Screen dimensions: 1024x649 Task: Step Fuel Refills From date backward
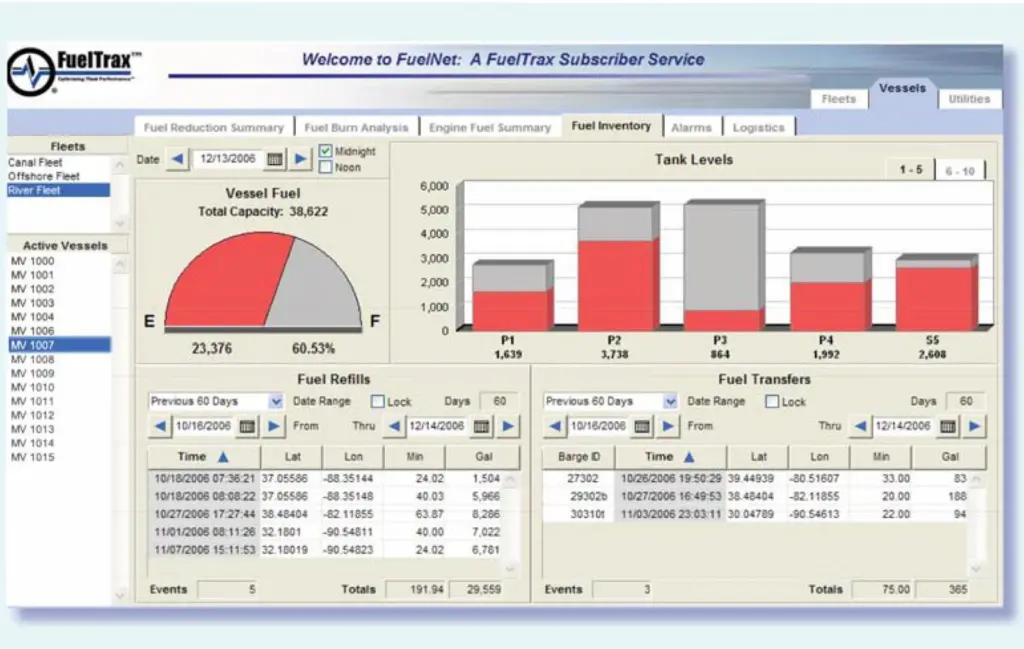tap(160, 426)
